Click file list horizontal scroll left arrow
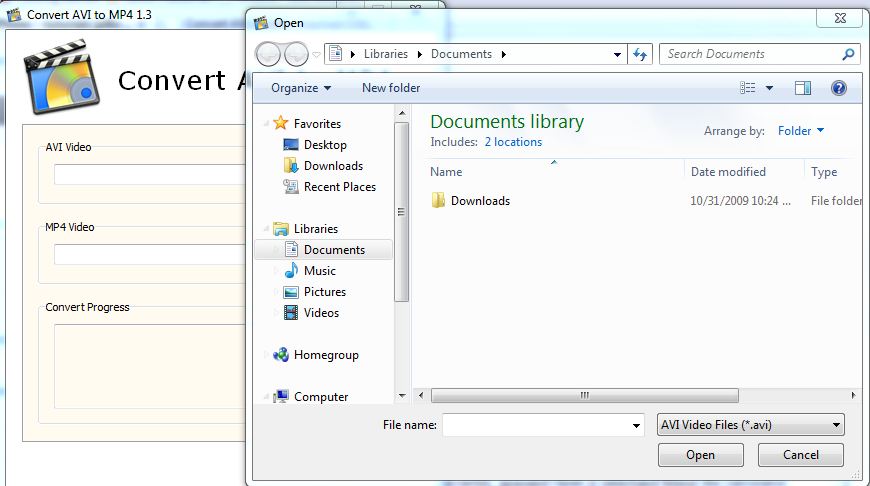This screenshot has height=486, width=870. 421,396
